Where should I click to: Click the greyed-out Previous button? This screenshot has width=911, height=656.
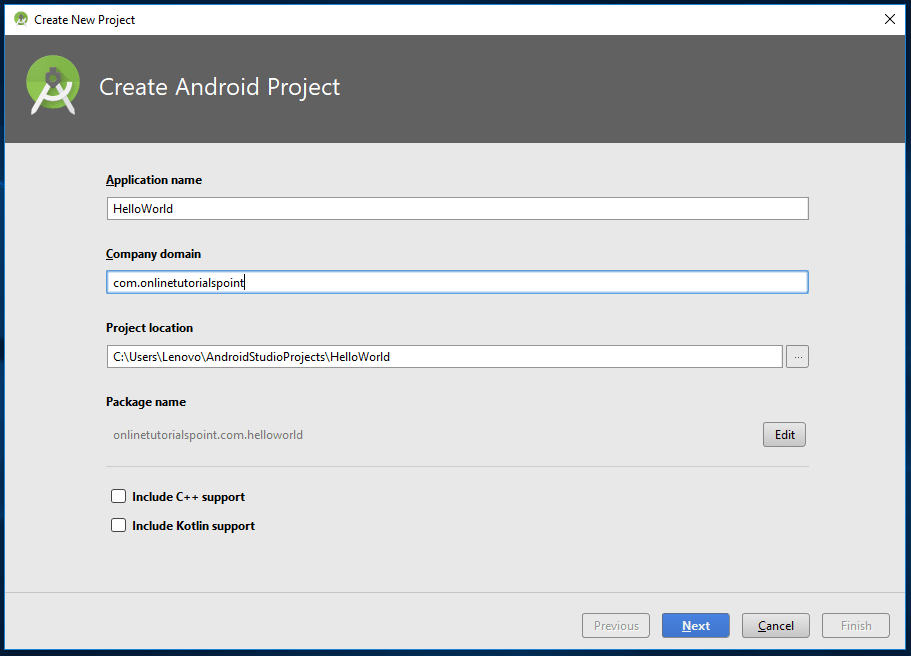click(x=616, y=626)
